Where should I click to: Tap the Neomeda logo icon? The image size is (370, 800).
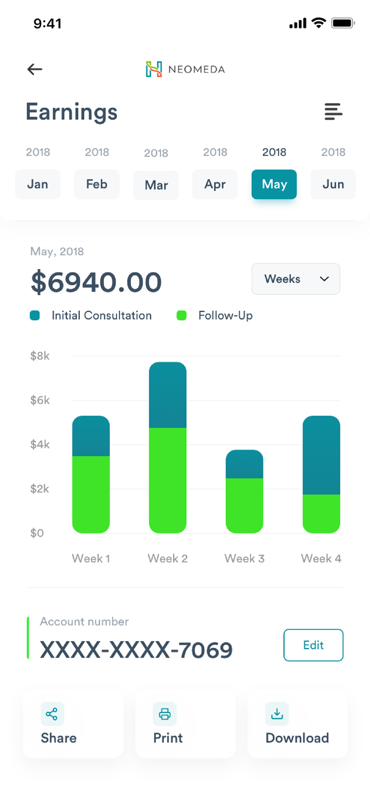[x=154, y=69]
